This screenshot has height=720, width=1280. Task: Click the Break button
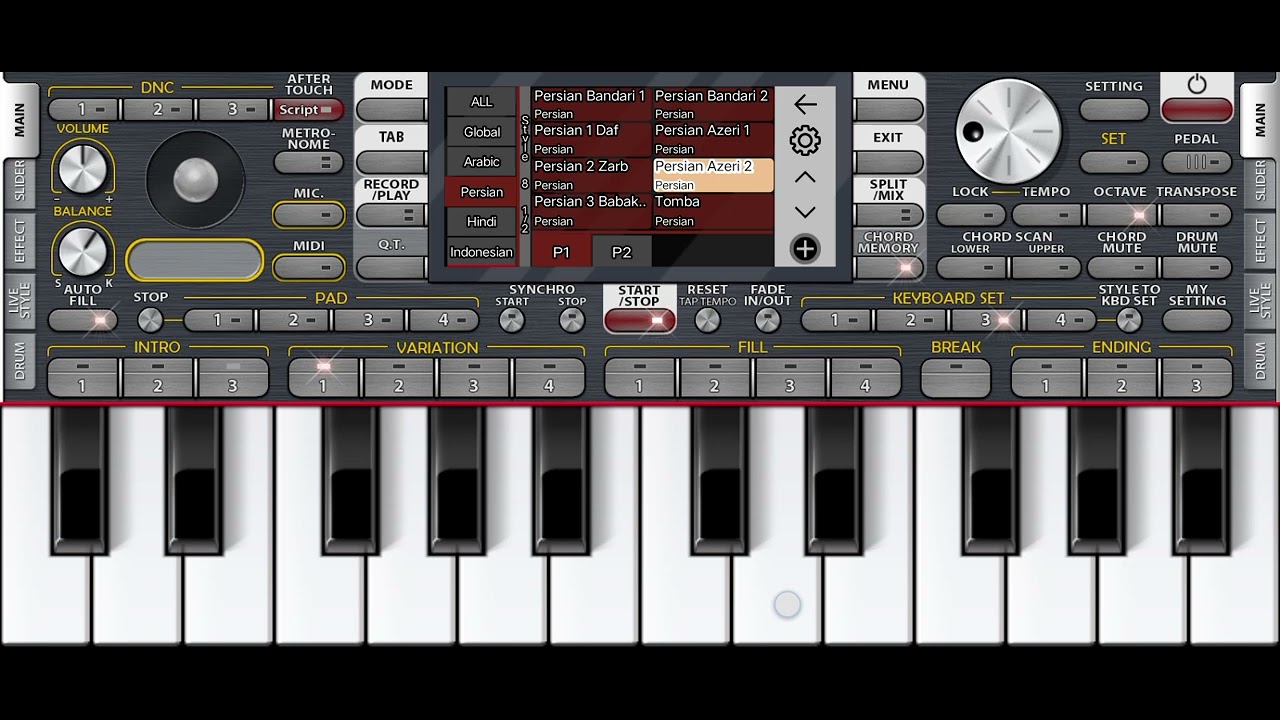(x=956, y=377)
